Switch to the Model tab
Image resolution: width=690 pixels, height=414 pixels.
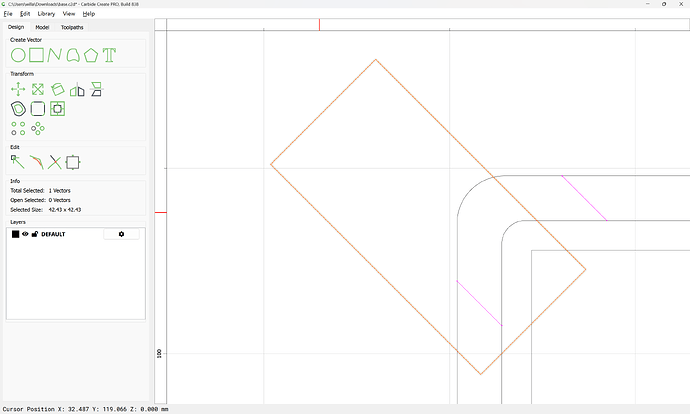pos(42,27)
